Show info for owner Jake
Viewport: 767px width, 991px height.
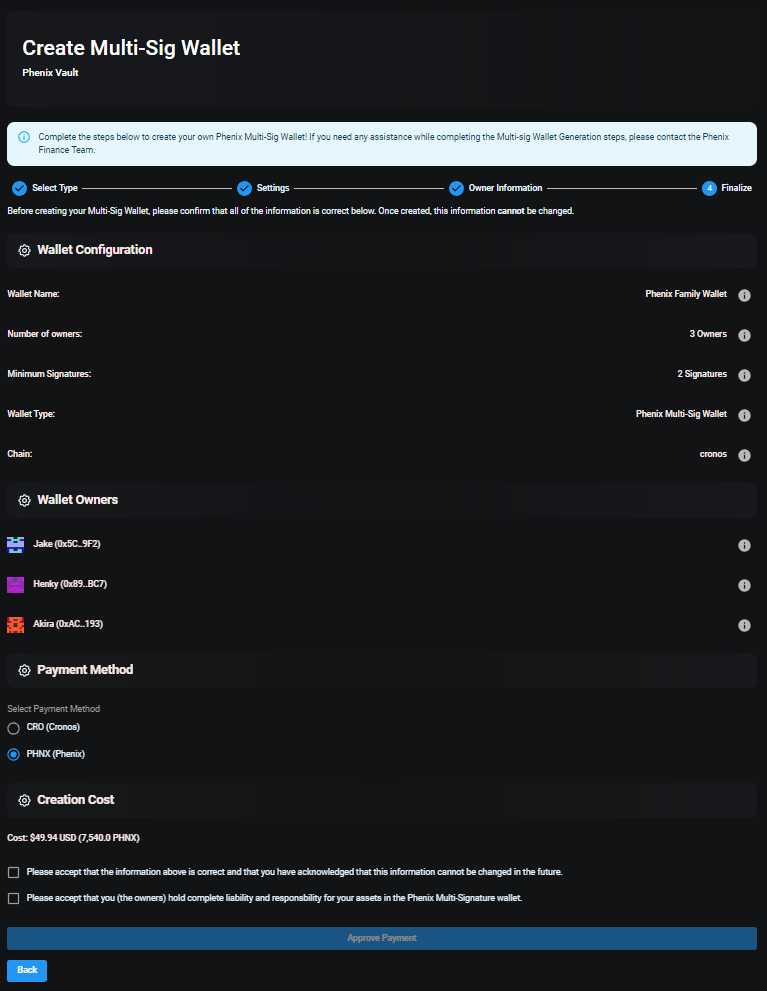[x=744, y=545]
